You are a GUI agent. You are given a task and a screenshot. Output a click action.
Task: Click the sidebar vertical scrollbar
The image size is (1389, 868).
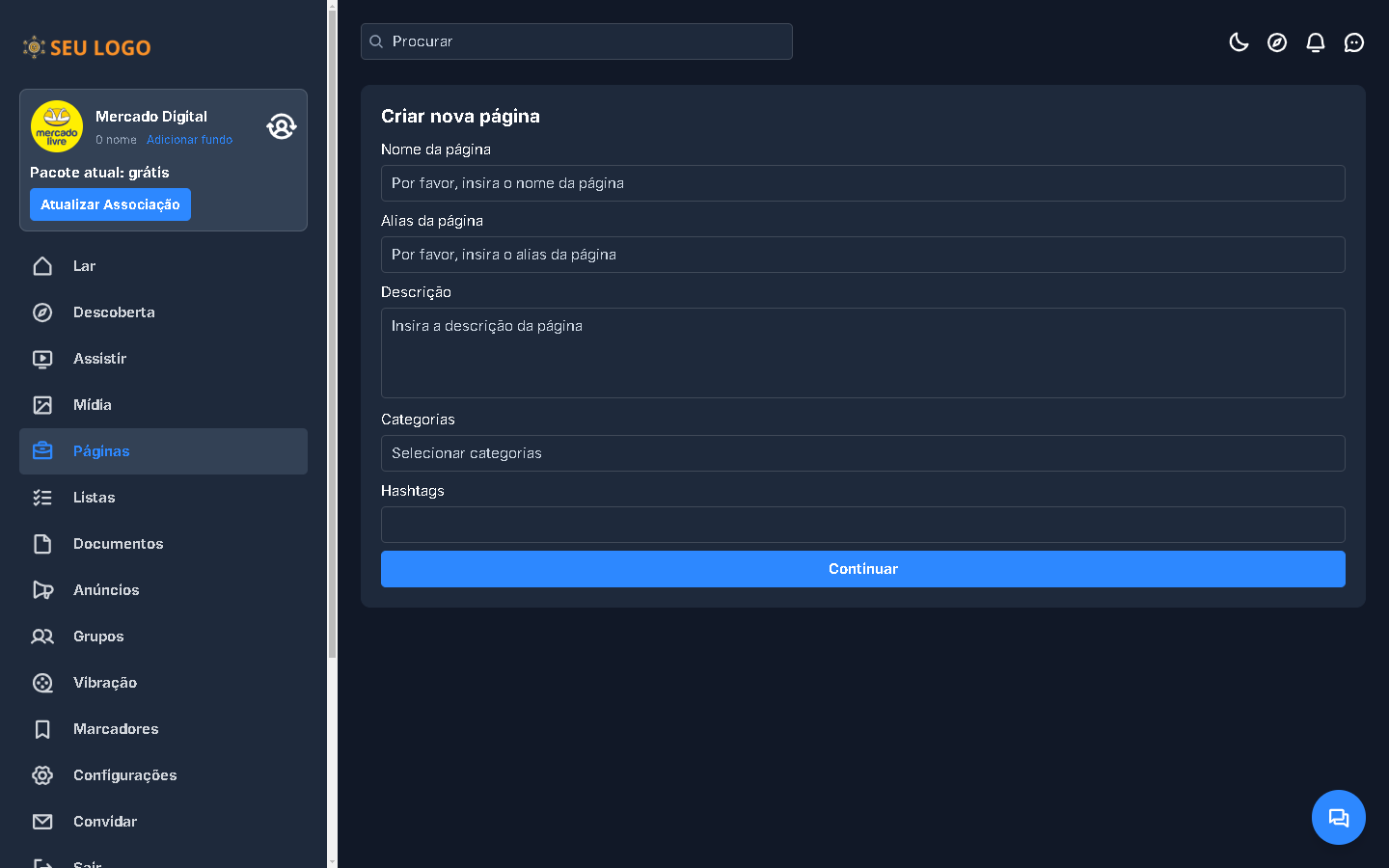coord(332,386)
